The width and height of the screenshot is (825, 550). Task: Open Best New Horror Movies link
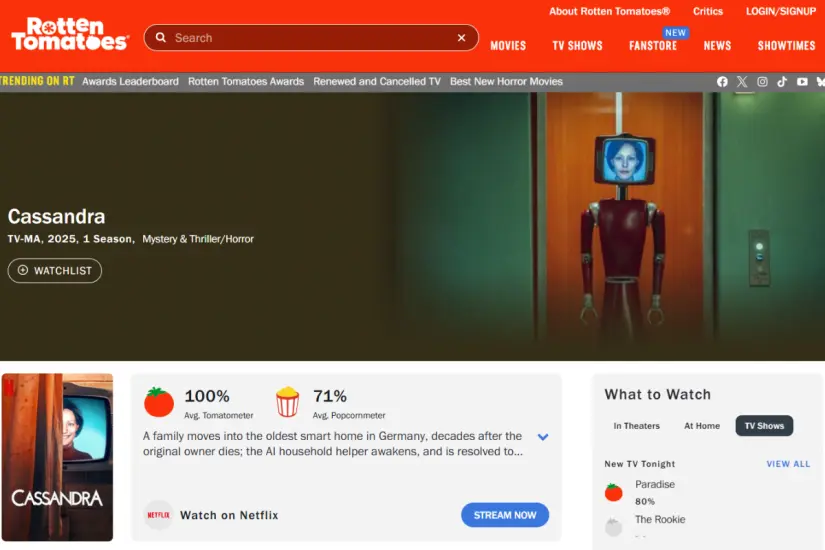(x=506, y=82)
